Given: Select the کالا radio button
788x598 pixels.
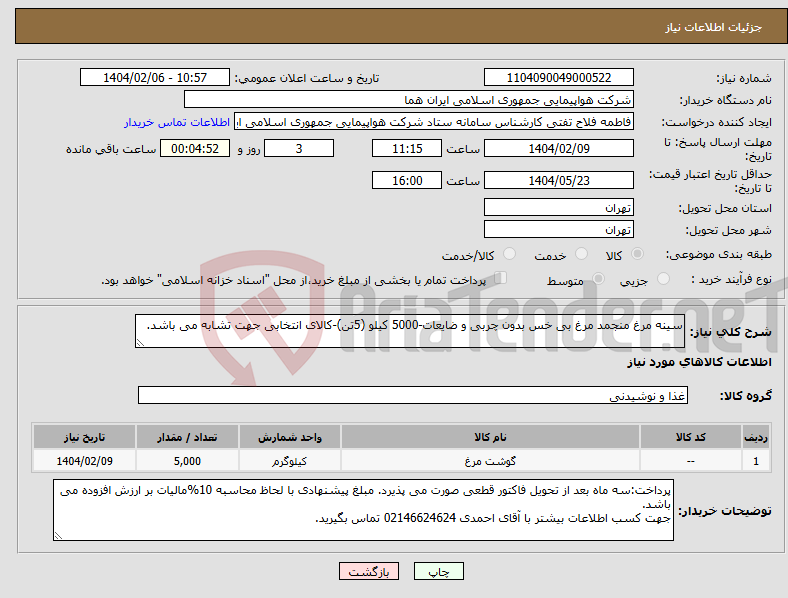Looking at the screenshot, I should [637, 254].
